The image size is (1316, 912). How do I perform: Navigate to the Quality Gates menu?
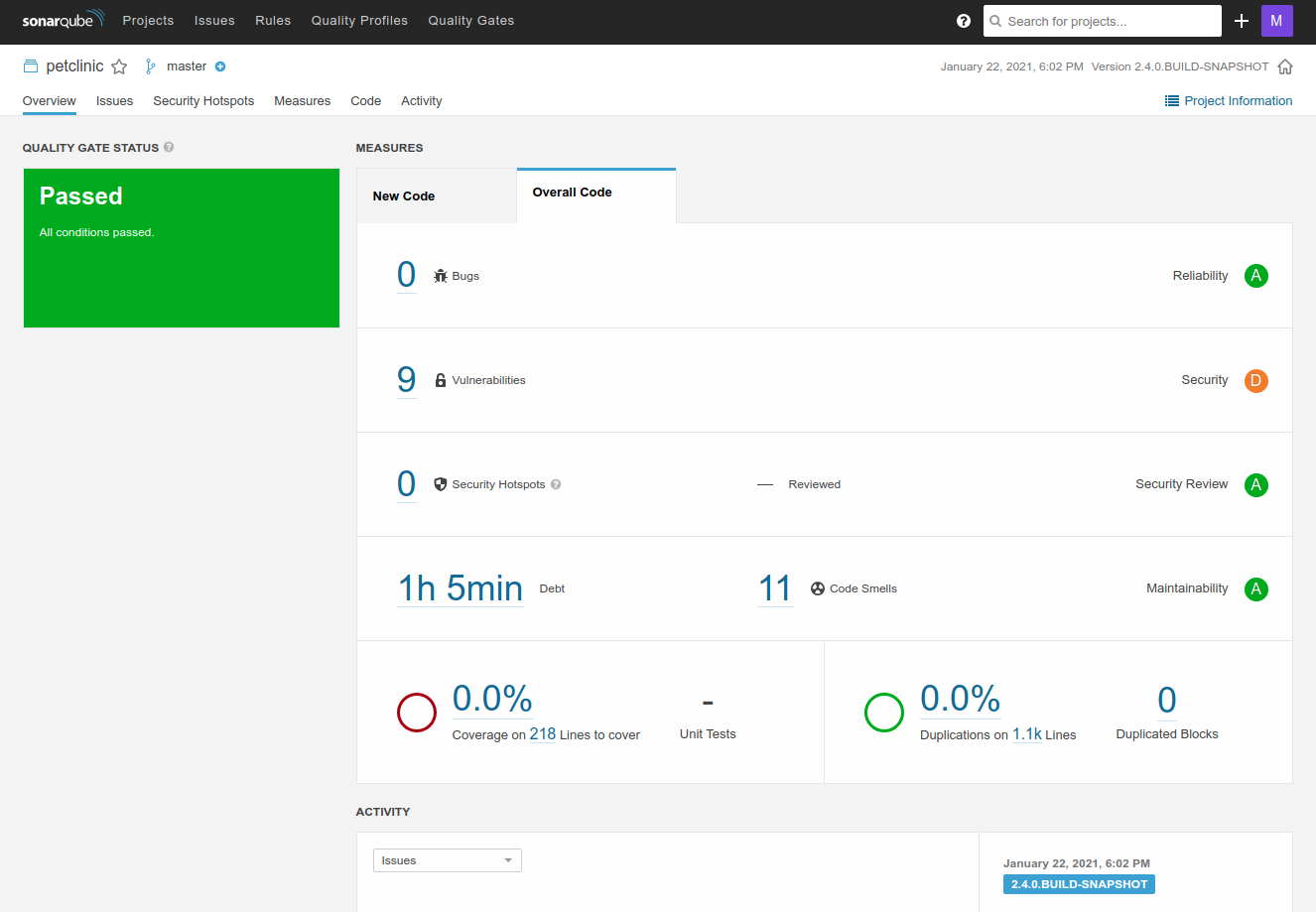click(x=470, y=20)
